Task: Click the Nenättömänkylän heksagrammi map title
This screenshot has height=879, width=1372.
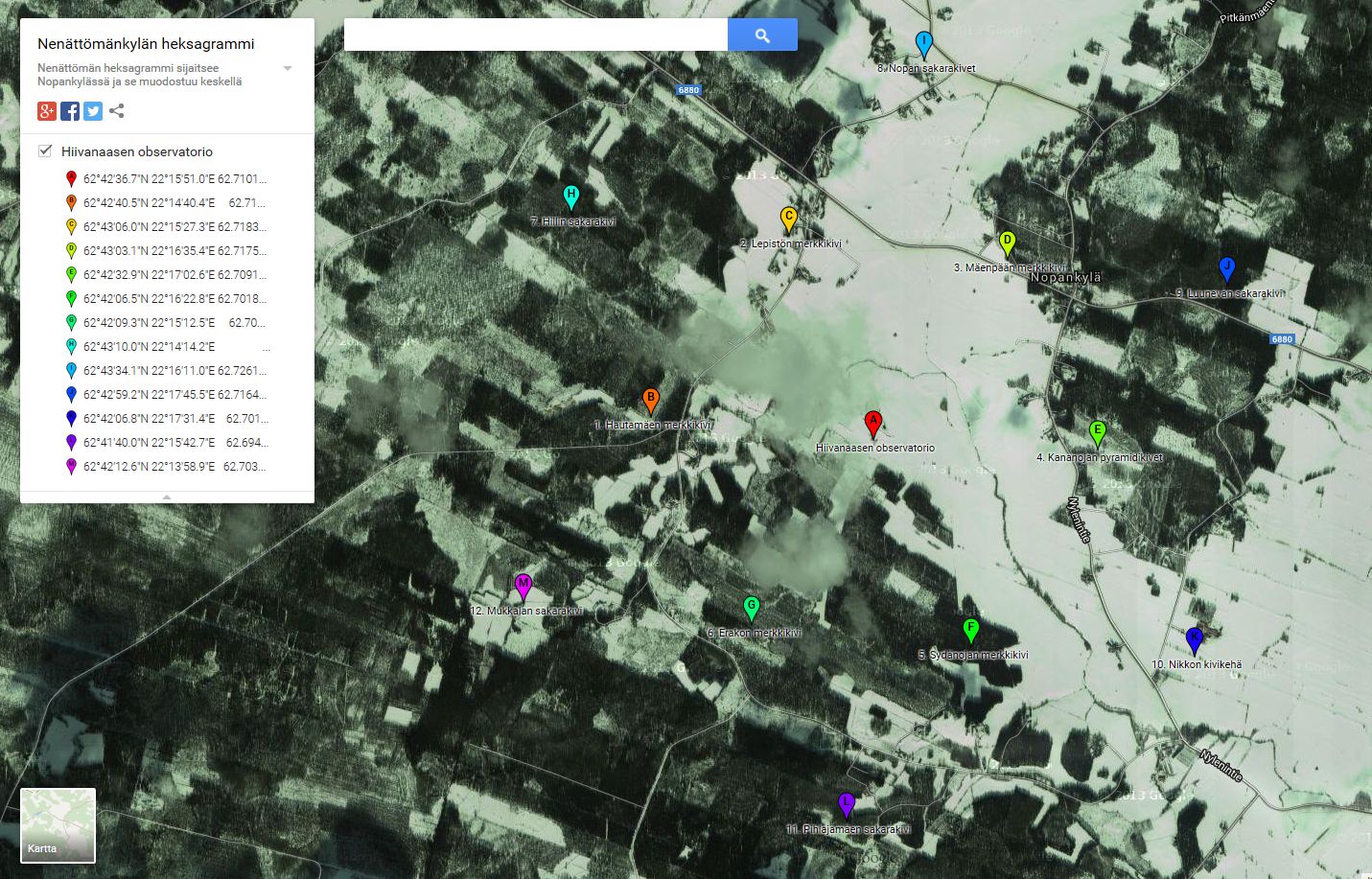Action: (146, 43)
